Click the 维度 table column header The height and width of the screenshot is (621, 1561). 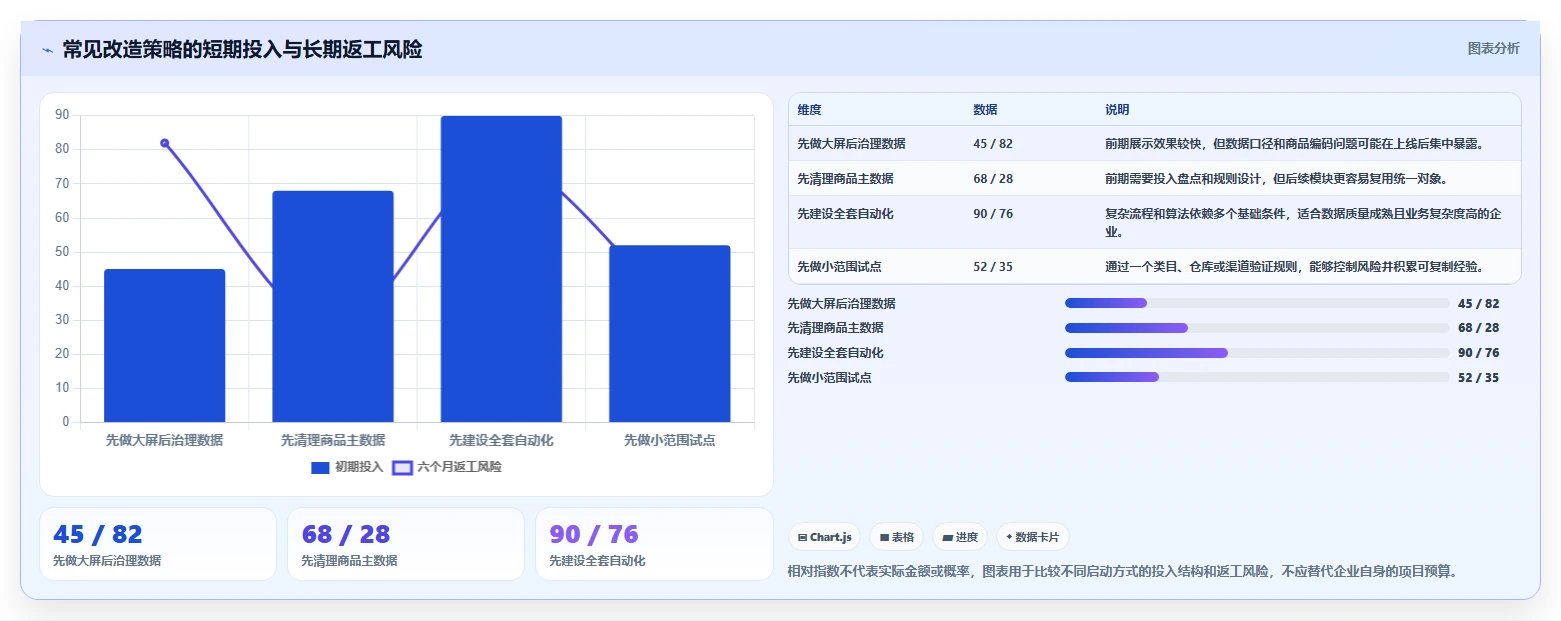[x=809, y=109]
